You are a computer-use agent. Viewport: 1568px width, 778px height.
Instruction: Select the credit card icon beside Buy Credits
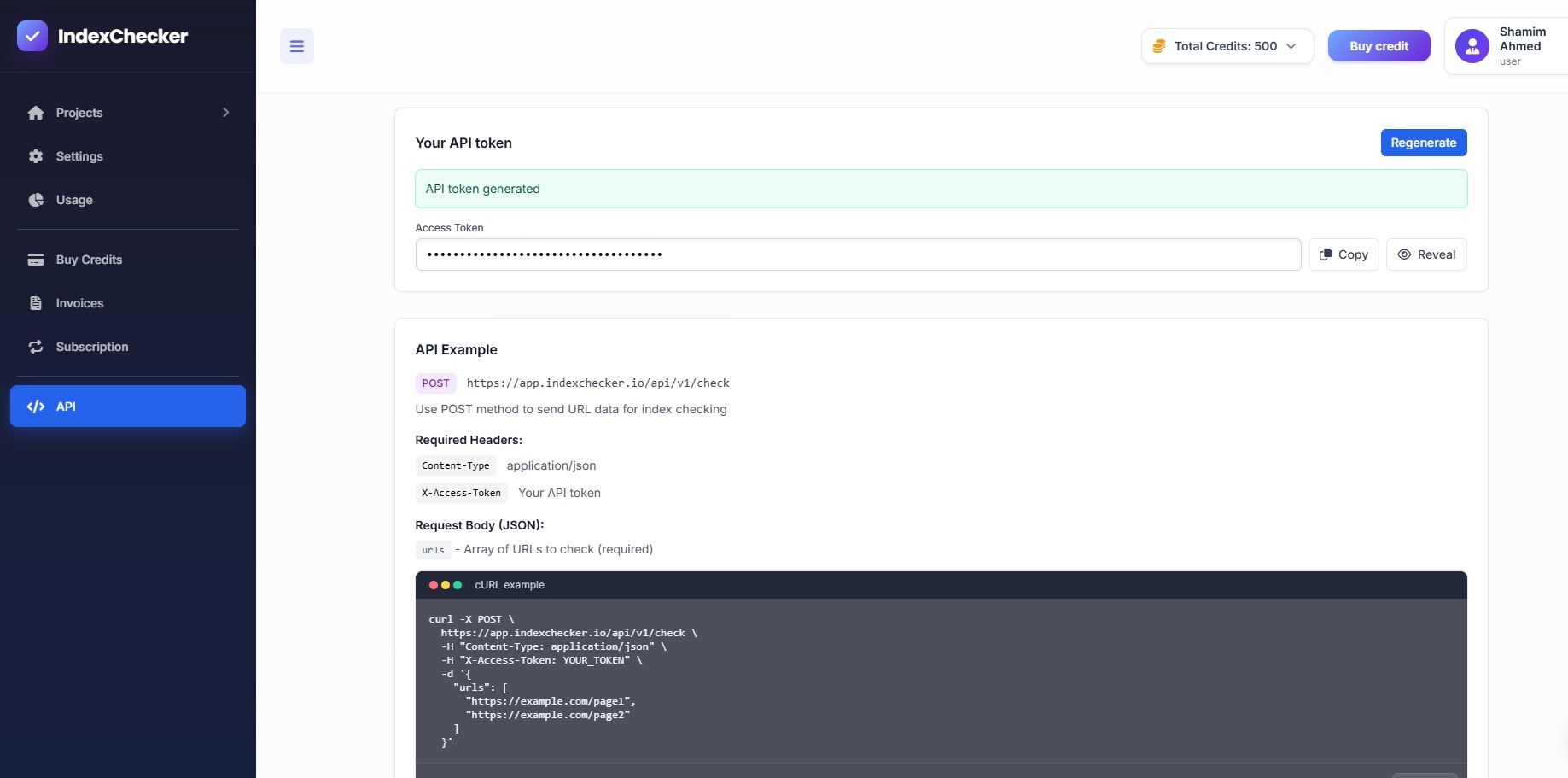point(36,260)
